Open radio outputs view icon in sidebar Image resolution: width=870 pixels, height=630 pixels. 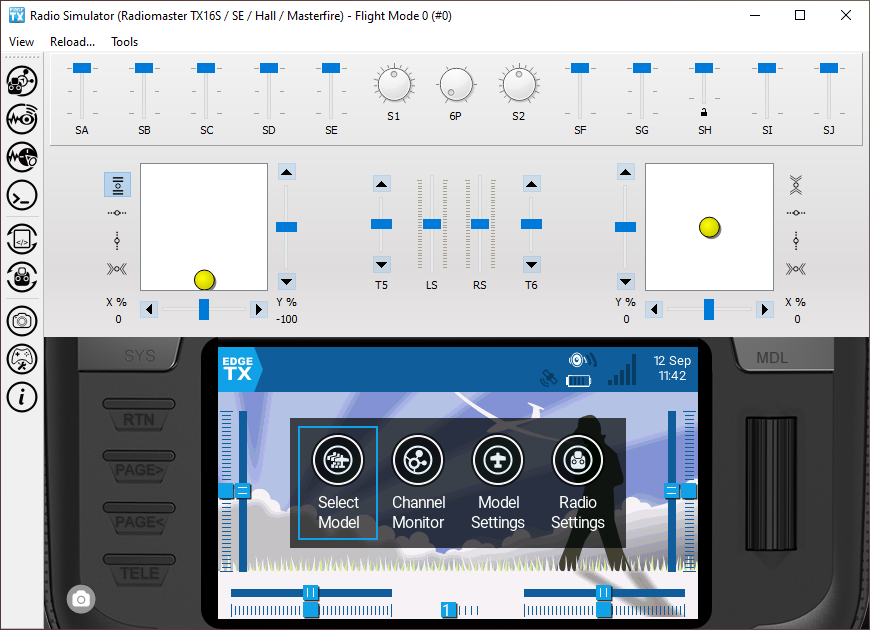pyautogui.click(x=22, y=81)
